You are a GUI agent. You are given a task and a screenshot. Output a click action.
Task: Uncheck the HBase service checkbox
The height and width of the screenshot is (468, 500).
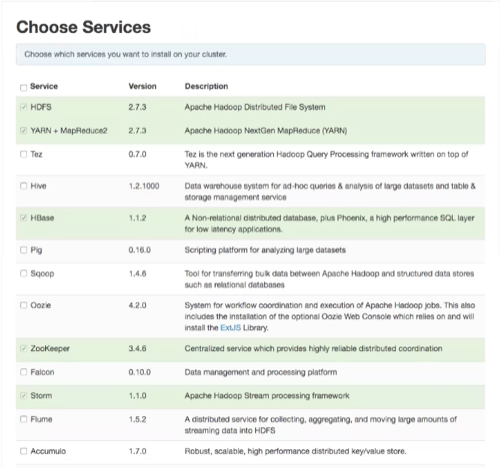[x=23, y=218]
